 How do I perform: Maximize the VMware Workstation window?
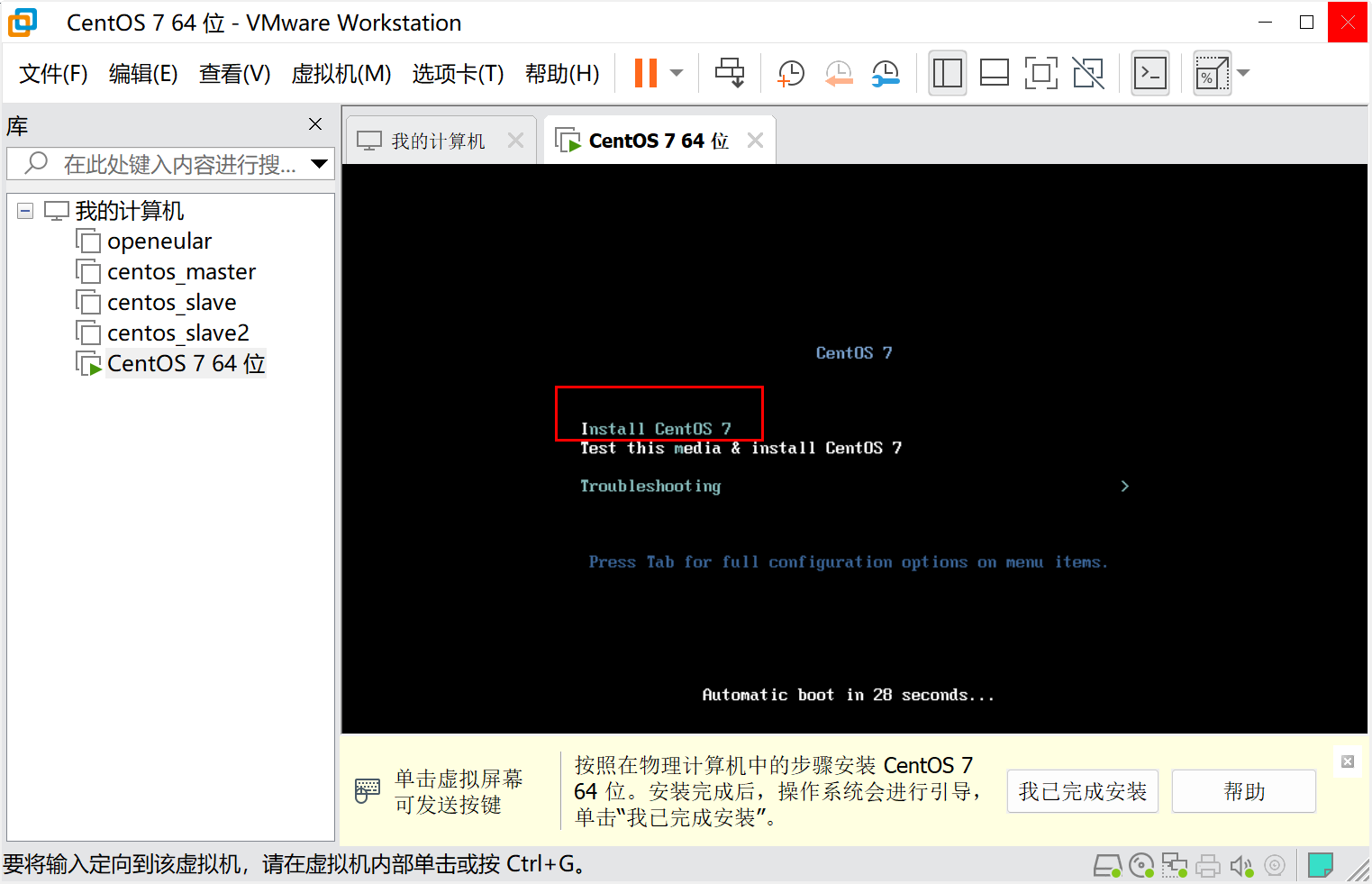pos(1306,22)
